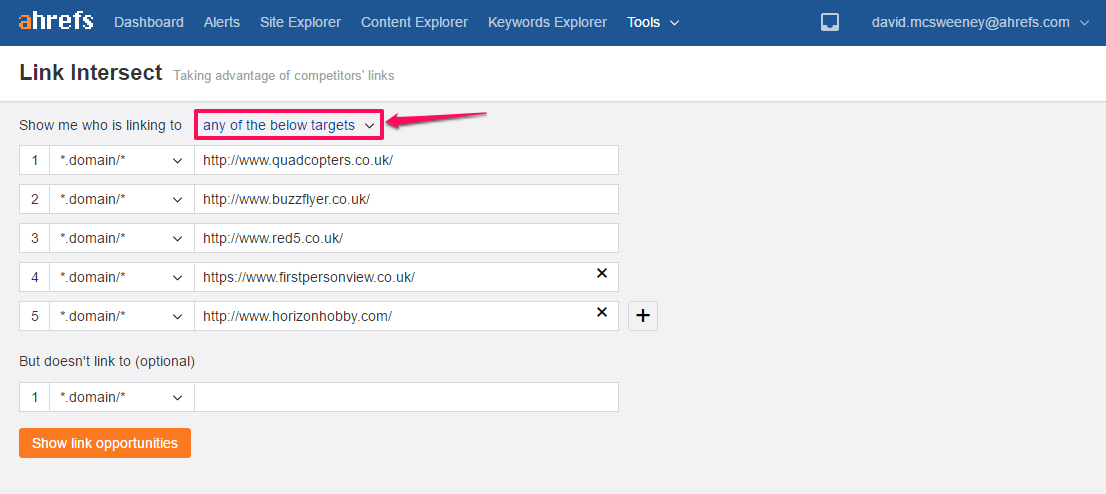Open the 'any of the below targets' dropdown

tap(288, 125)
